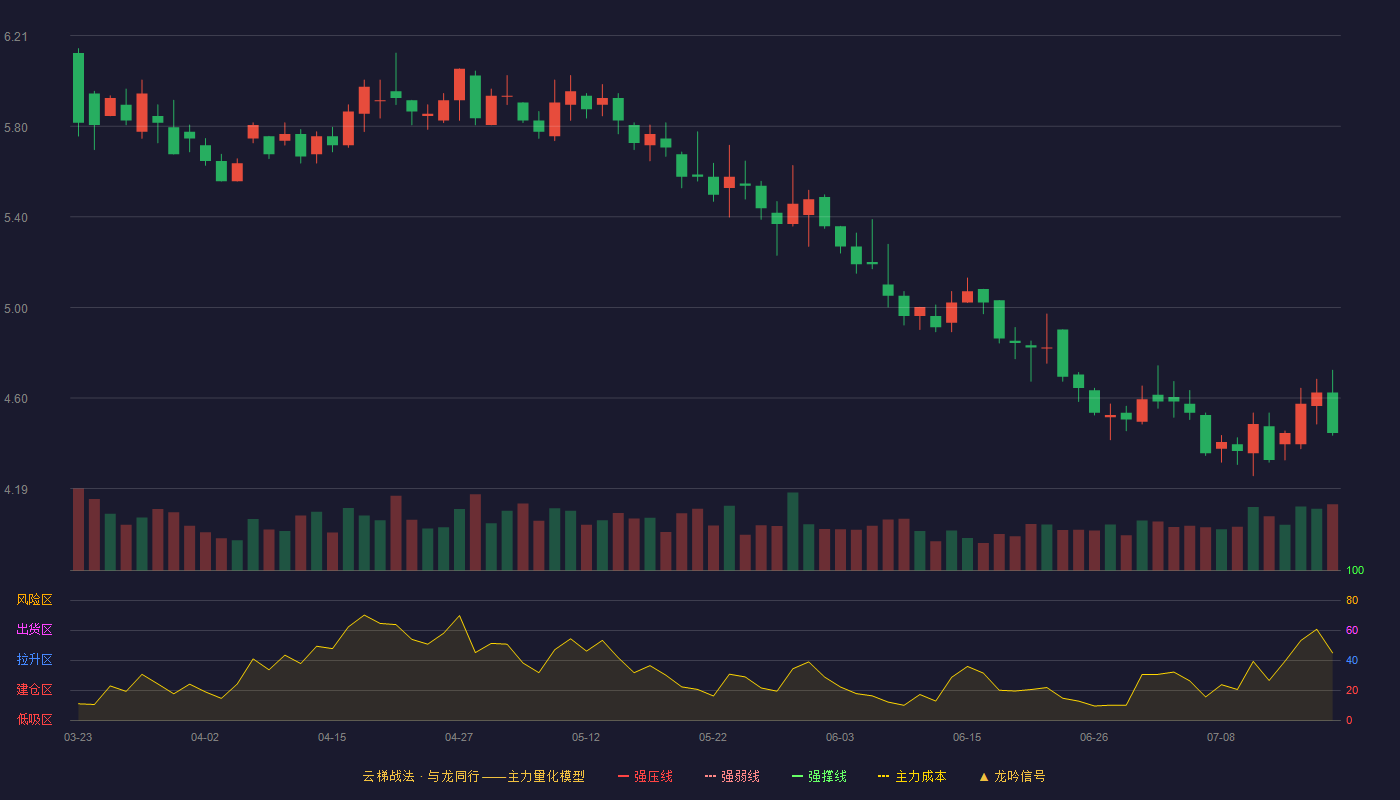Toggle the 主力成本 legend series
Viewport: 1400px width, 800px height.
[912, 776]
